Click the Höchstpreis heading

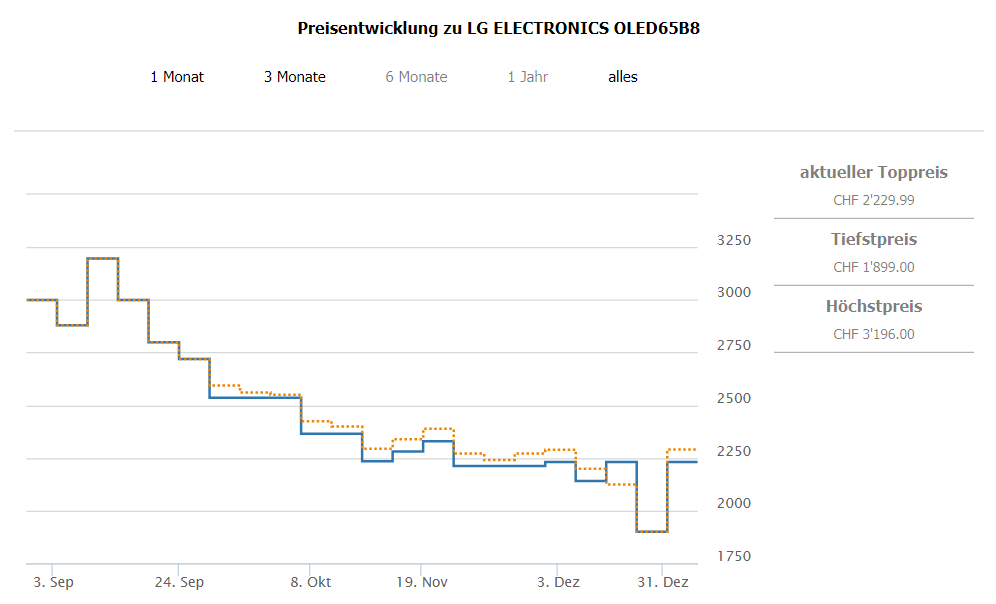pyautogui.click(x=873, y=306)
